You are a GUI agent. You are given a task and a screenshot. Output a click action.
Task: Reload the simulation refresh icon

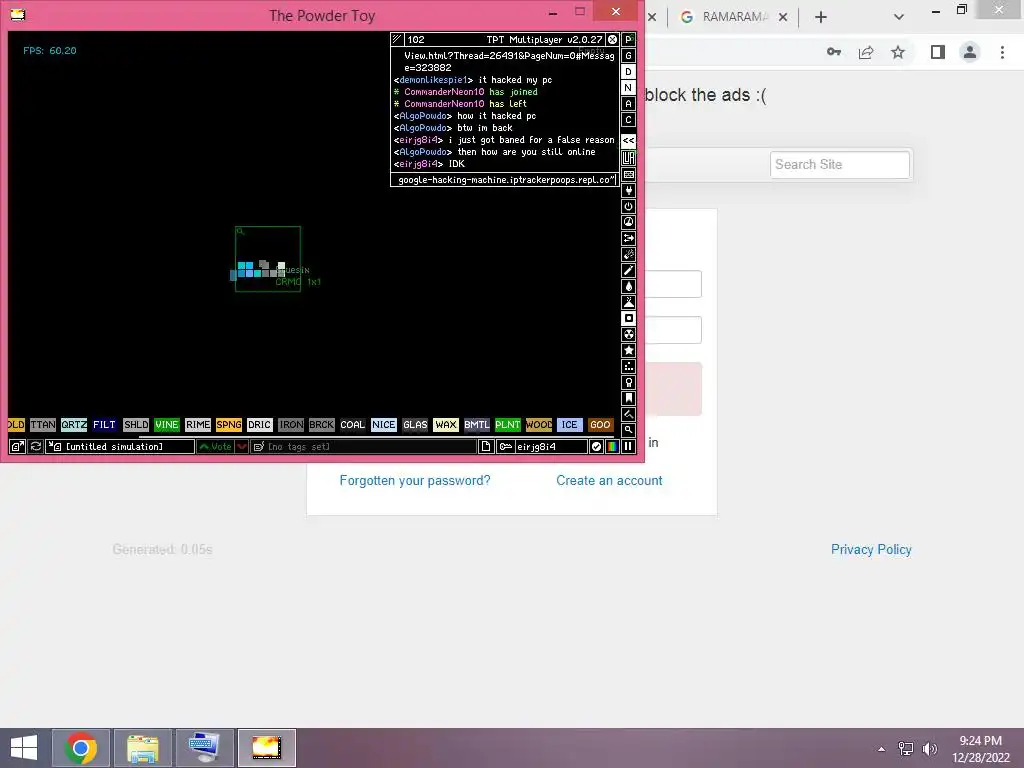tap(36, 447)
